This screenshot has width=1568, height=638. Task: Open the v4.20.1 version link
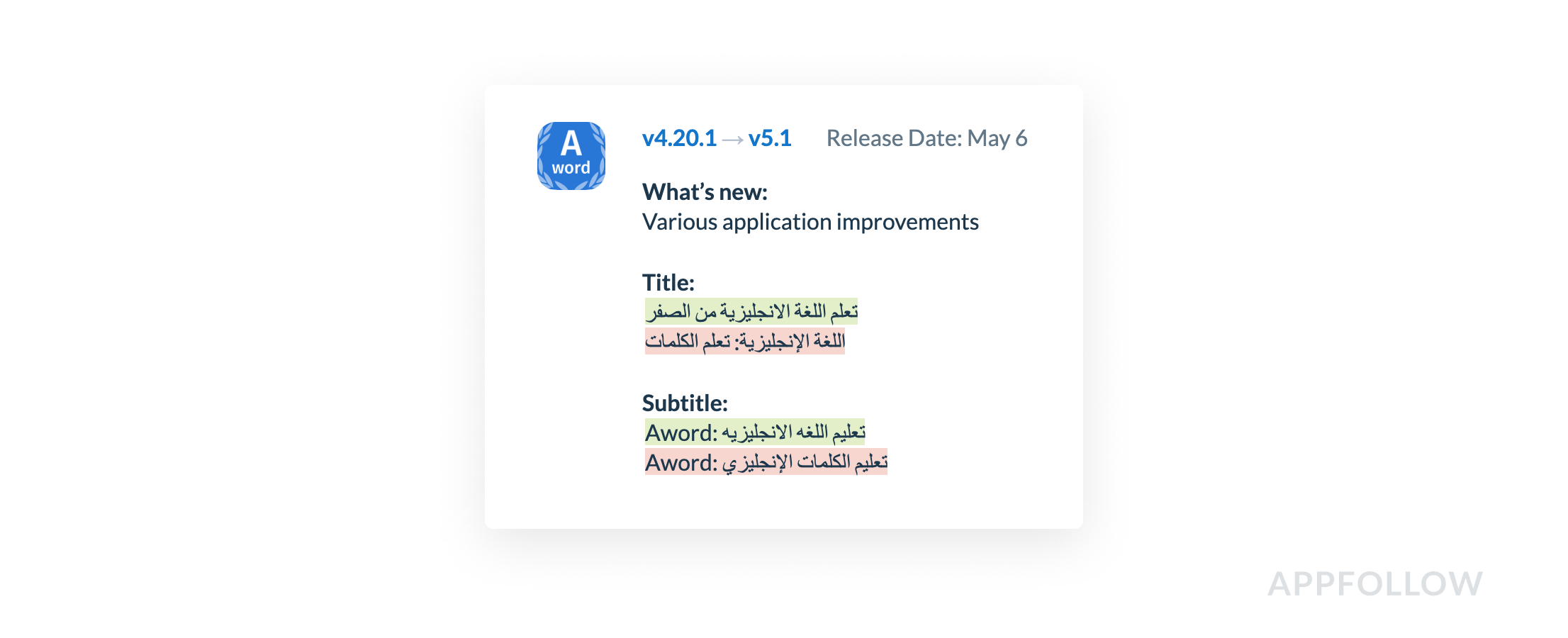[678, 138]
